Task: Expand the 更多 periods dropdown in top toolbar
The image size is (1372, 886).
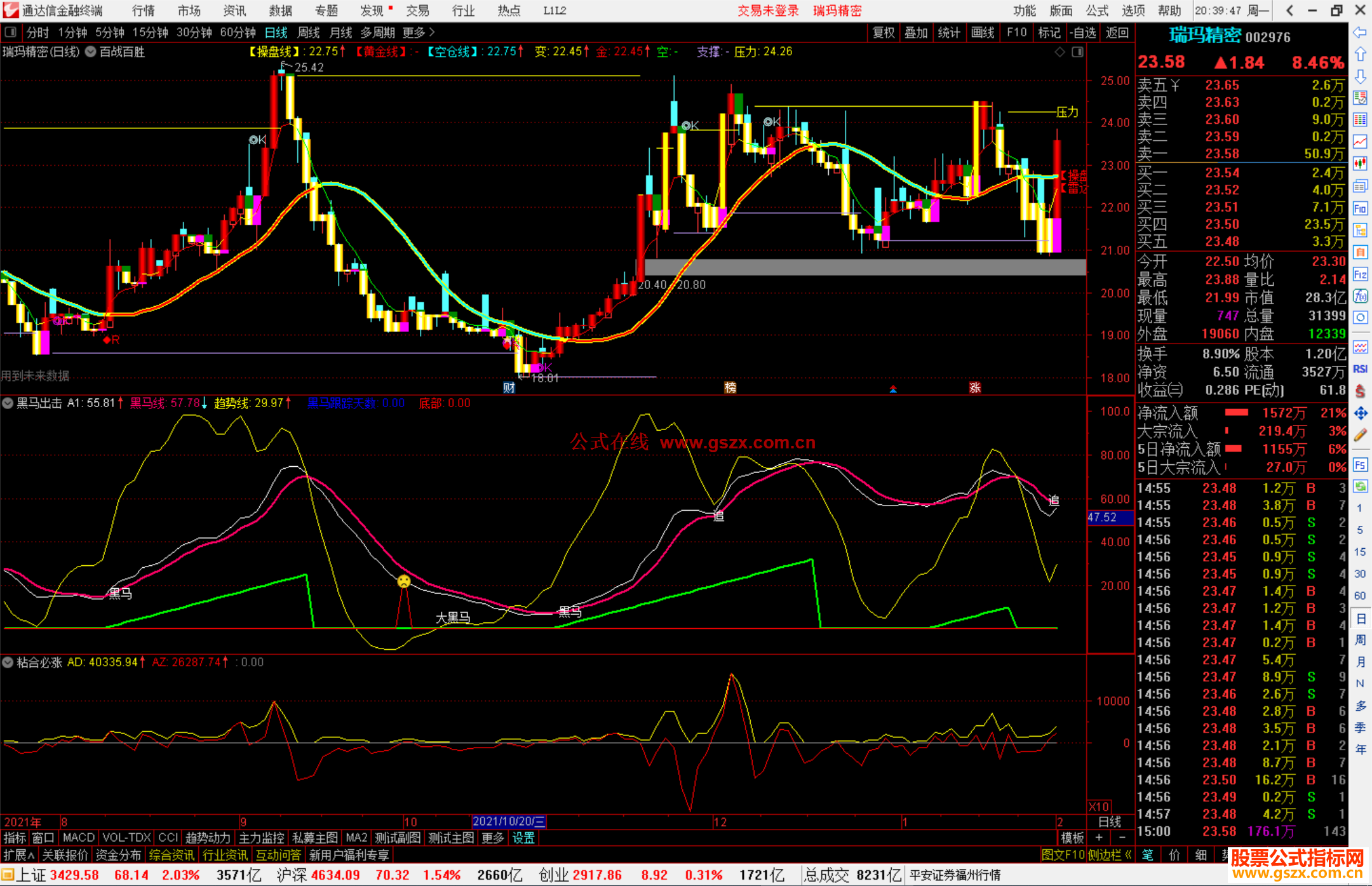Action: 419,32
